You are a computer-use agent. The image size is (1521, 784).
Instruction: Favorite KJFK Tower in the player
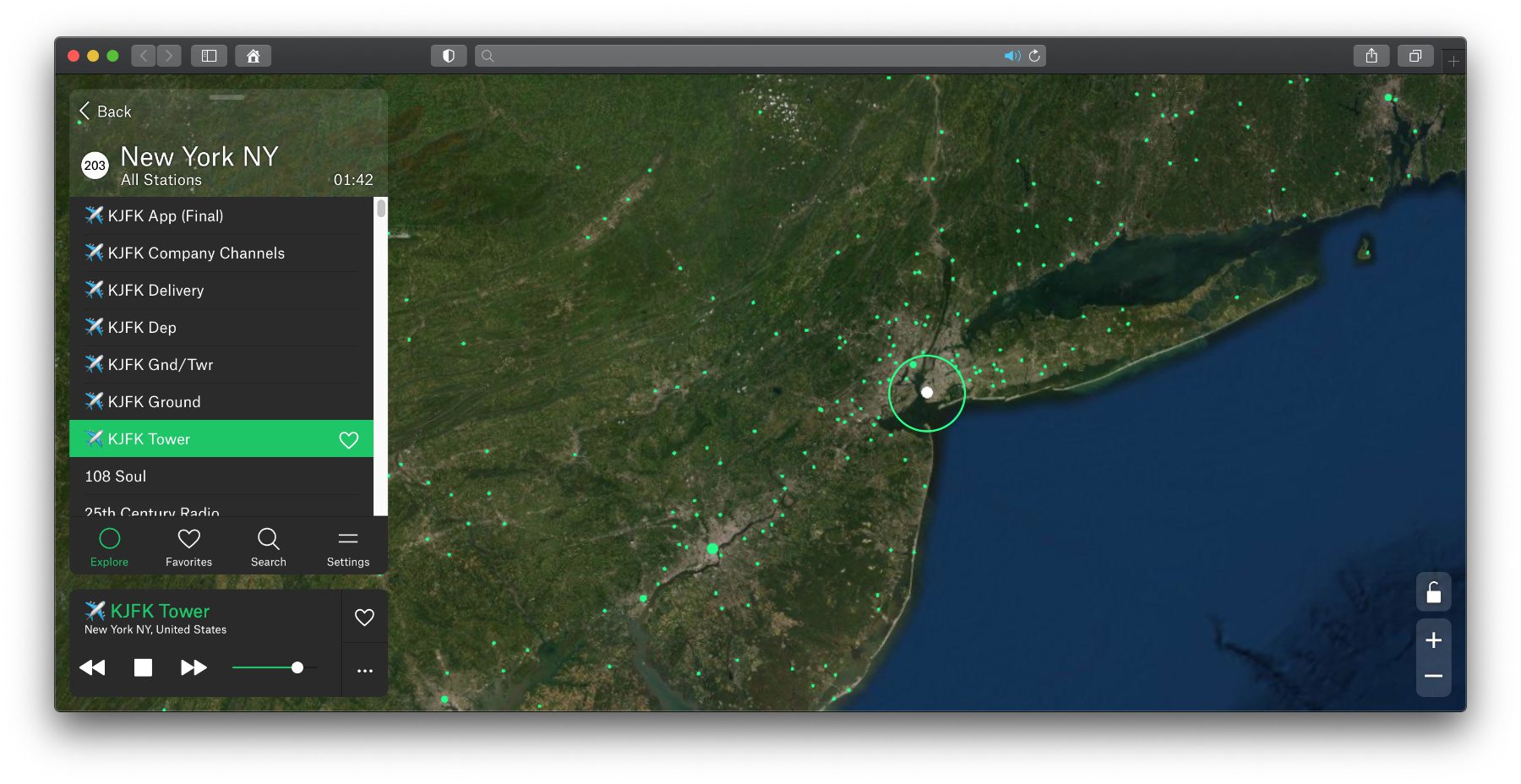tap(364, 618)
